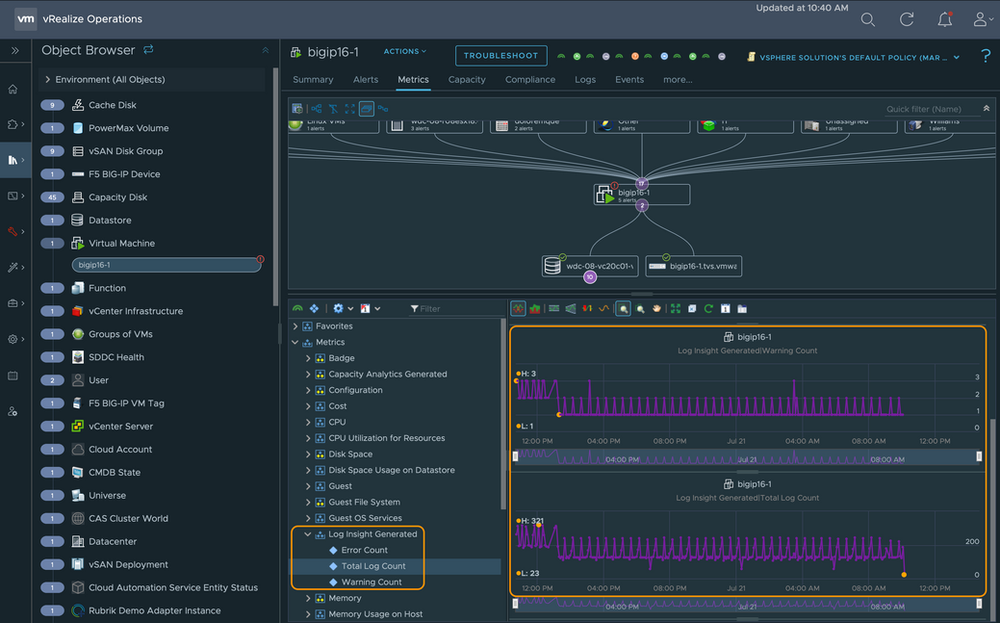Open the date controls calendar icon
1000x623 pixels.
[x=724, y=309]
